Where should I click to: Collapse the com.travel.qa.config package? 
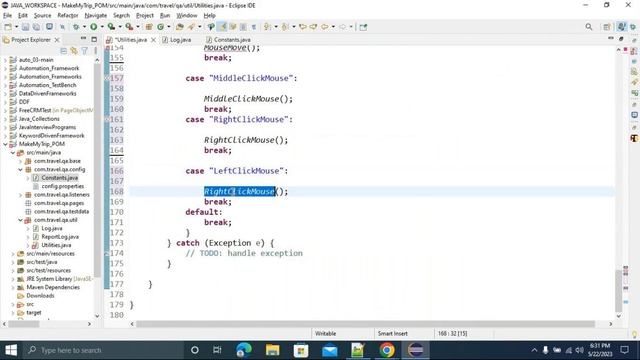pyautogui.click(x=20, y=169)
